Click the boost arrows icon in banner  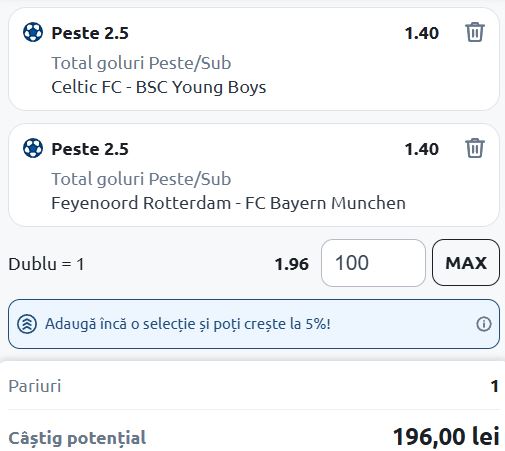point(27,324)
